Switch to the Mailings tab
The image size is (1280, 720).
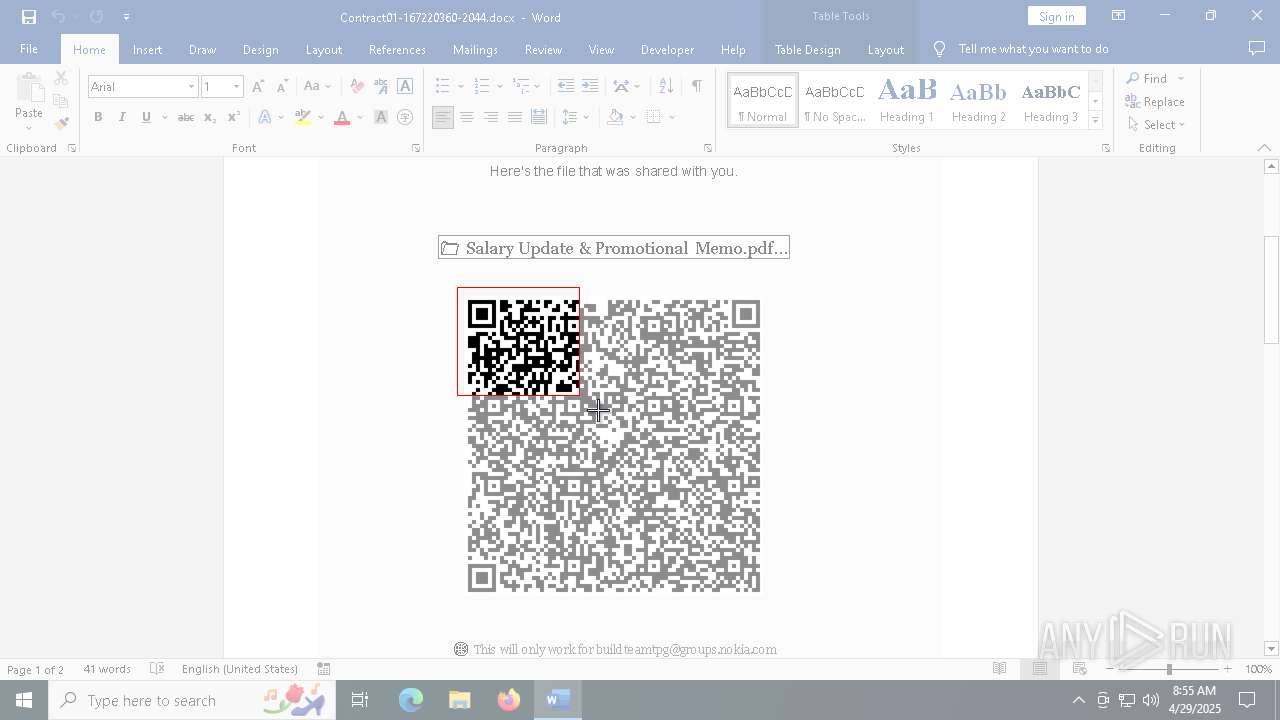coord(475,49)
